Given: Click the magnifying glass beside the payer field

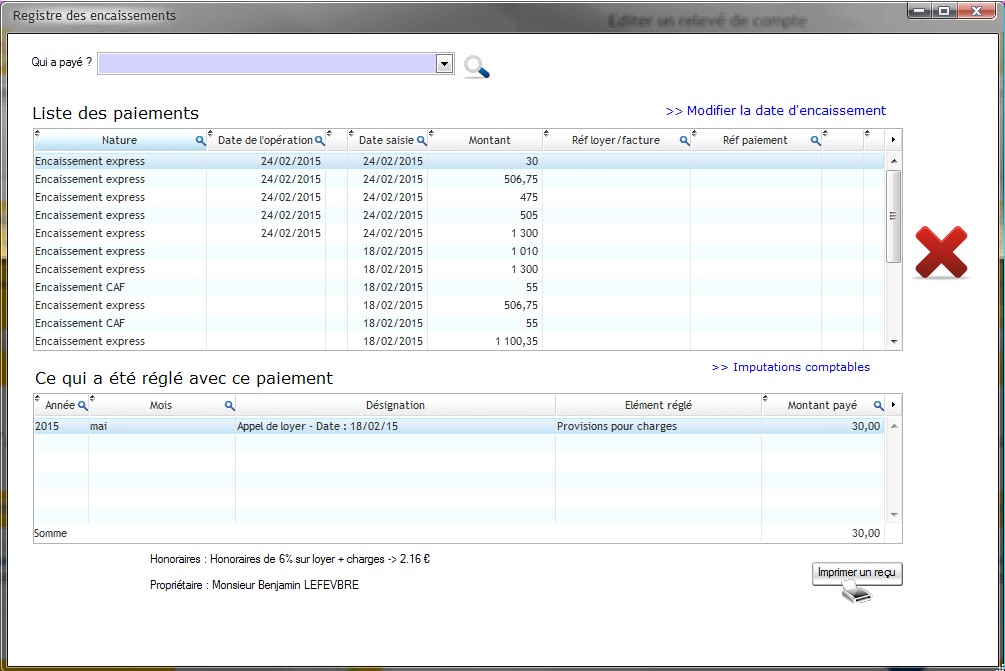Looking at the screenshot, I should (x=476, y=67).
